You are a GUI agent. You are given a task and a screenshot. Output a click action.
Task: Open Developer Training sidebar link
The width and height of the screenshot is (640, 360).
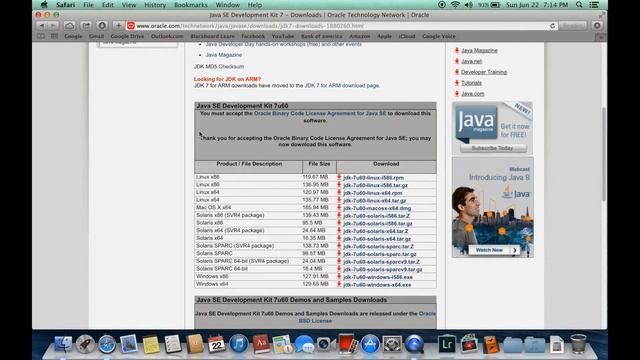pyautogui.click(x=484, y=72)
